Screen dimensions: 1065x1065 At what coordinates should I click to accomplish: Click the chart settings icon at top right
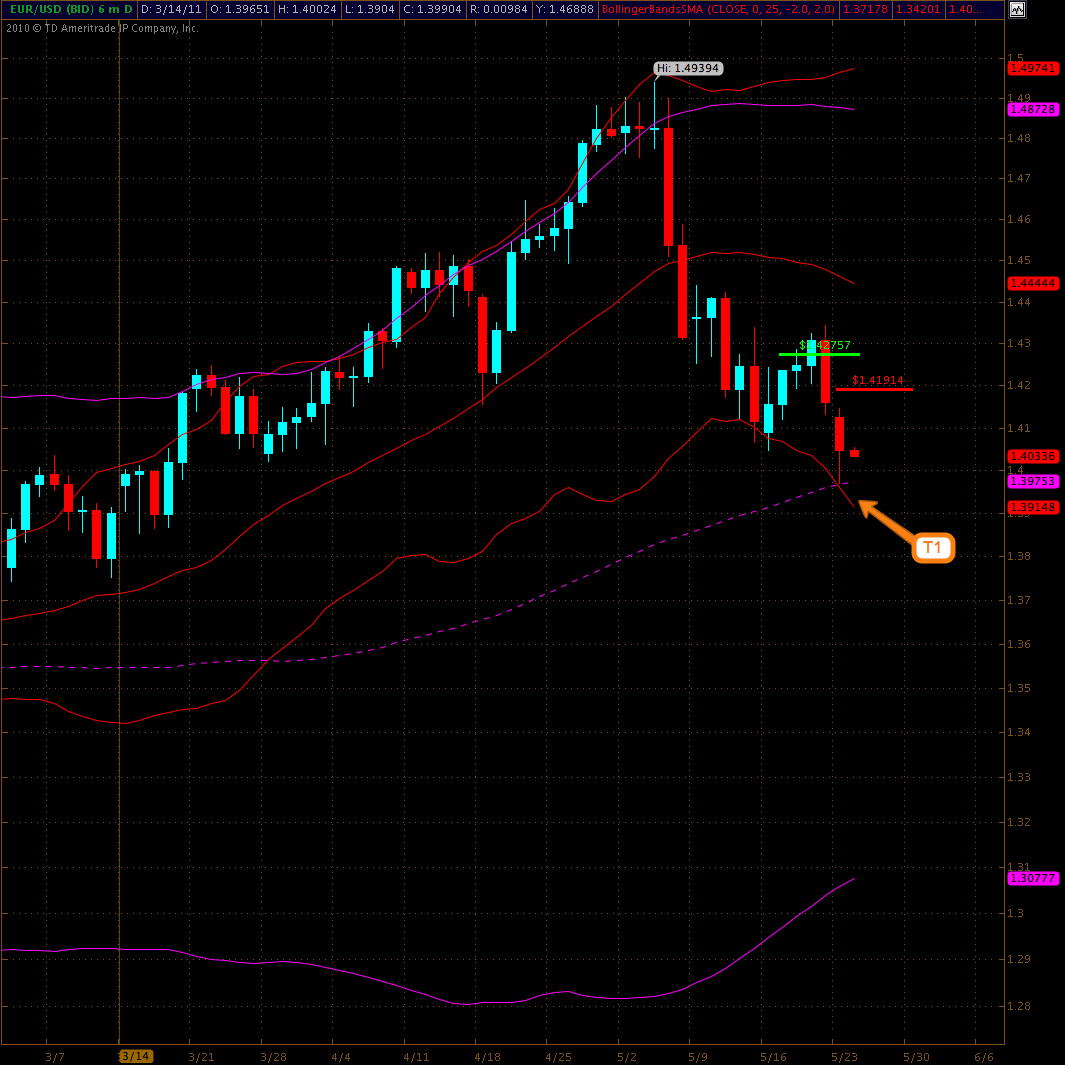pos(1017,10)
